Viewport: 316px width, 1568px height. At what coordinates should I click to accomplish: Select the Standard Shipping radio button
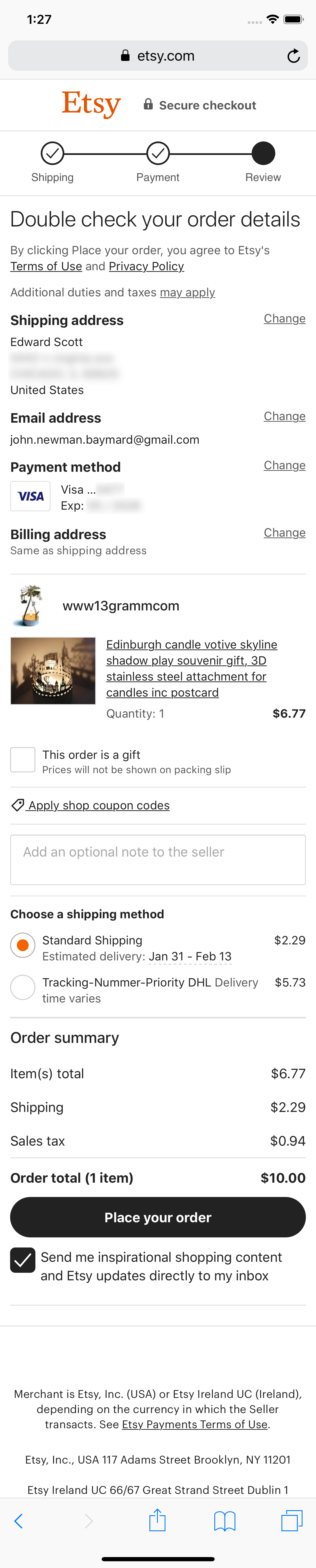[22, 945]
